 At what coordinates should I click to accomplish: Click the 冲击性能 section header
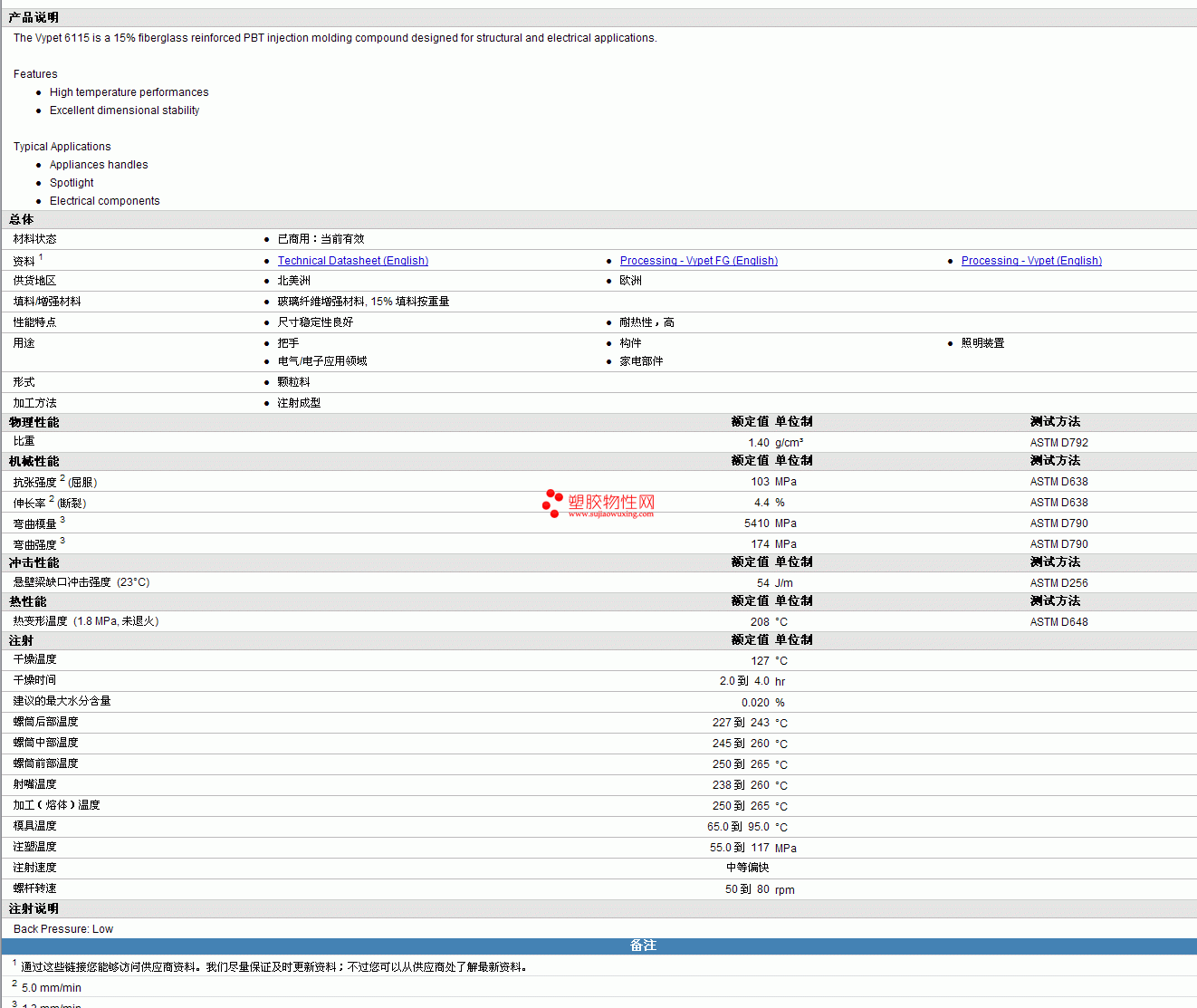coord(34,563)
